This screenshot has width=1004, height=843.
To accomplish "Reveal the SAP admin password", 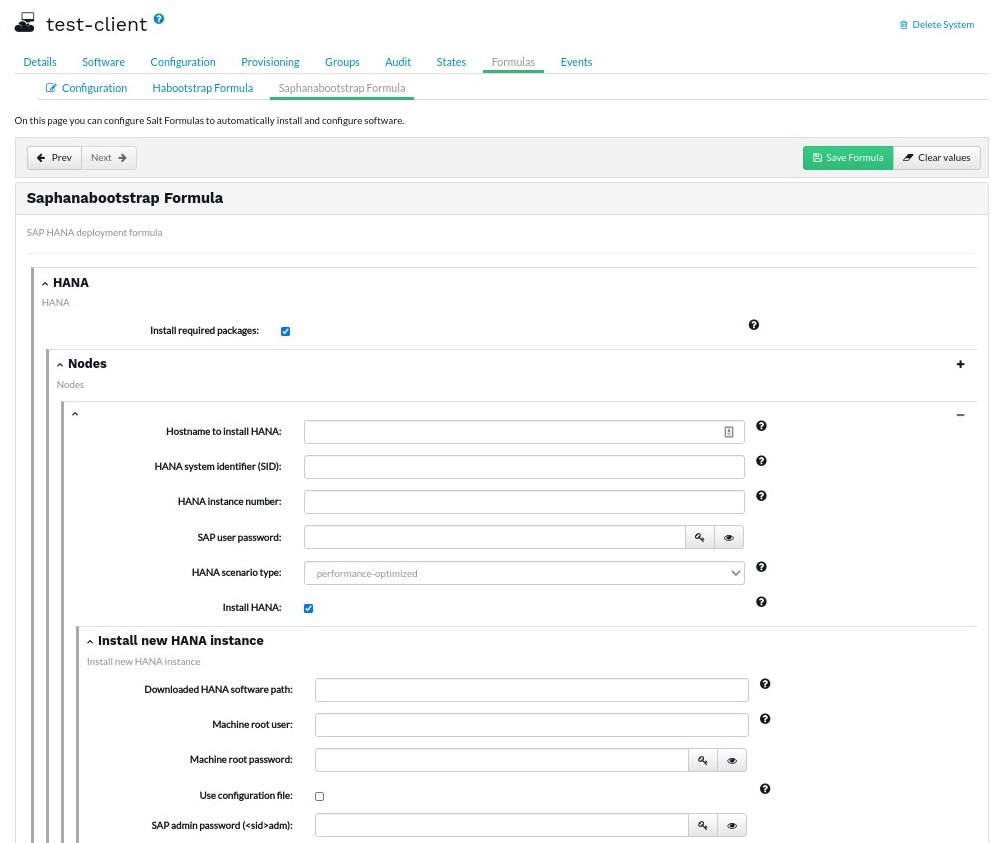I will (x=732, y=825).
